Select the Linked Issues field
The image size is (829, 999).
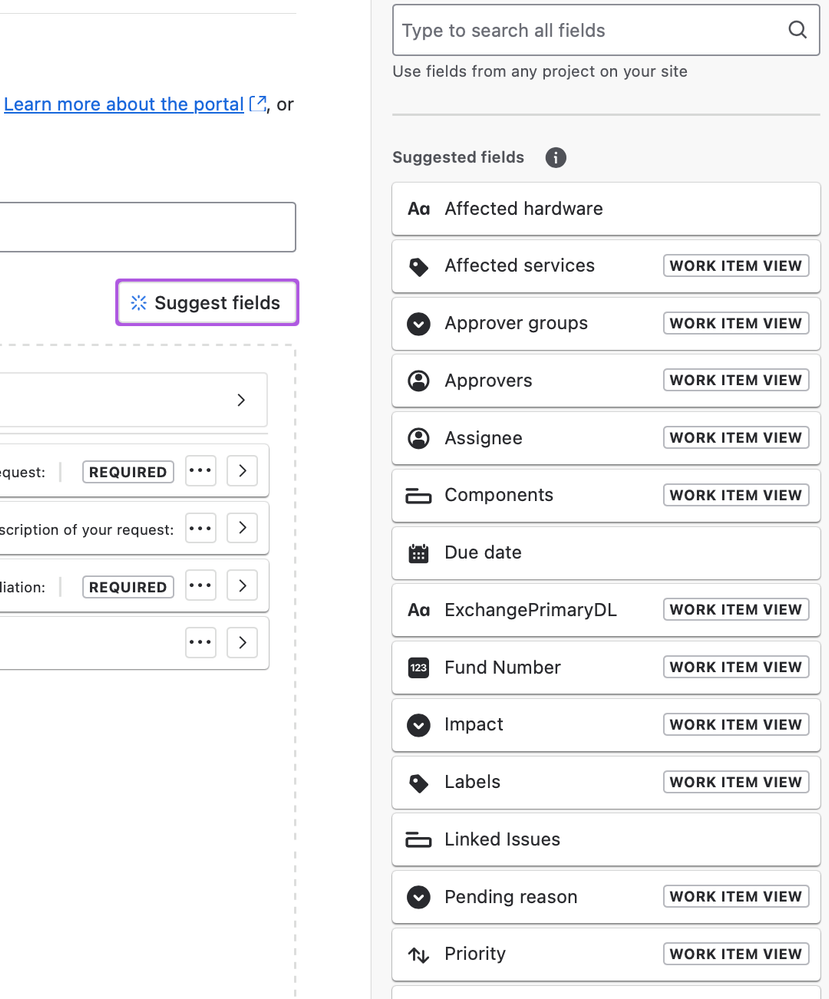(606, 840)
